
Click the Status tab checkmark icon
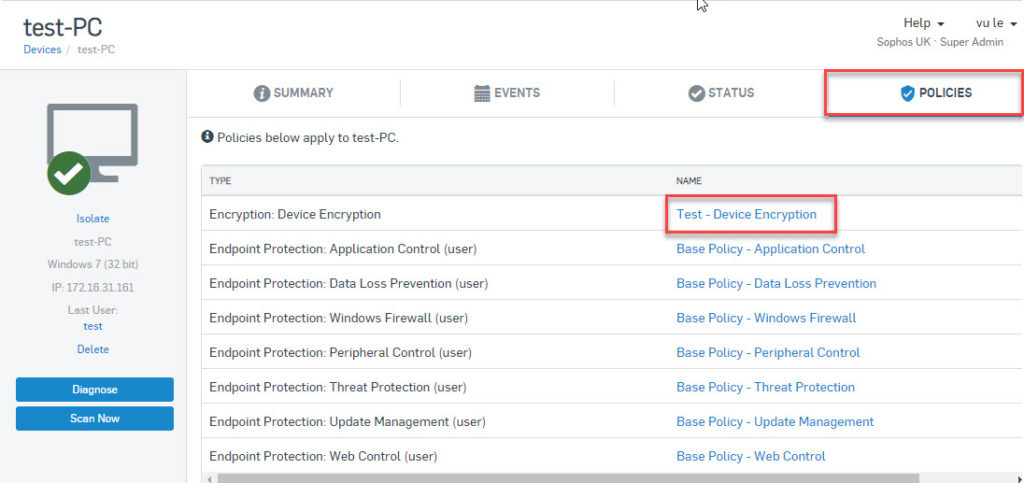click(696, 93)
